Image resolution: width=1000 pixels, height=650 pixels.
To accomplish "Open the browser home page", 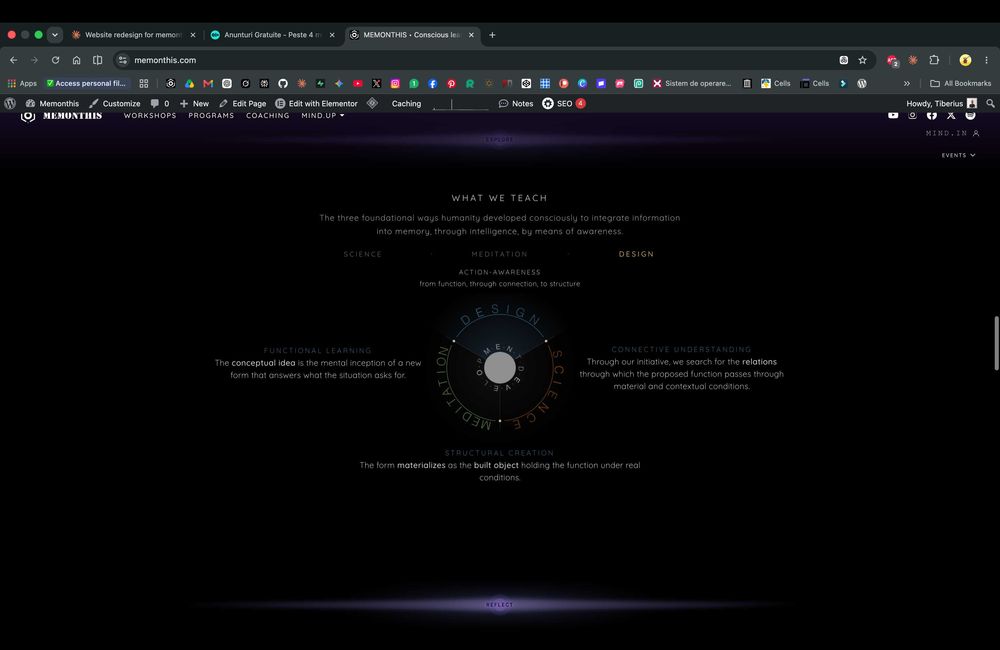I will [77, 60].
